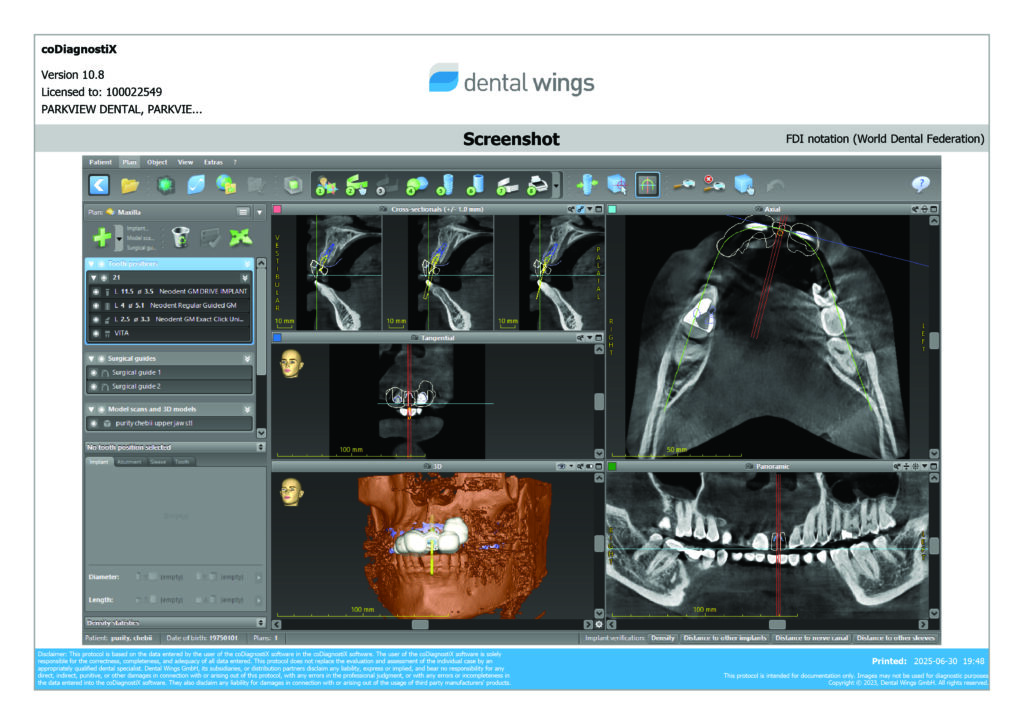Click object tree scroll down arrow
Viewport: 1024px width, 724px height.
tap(261, 433)
